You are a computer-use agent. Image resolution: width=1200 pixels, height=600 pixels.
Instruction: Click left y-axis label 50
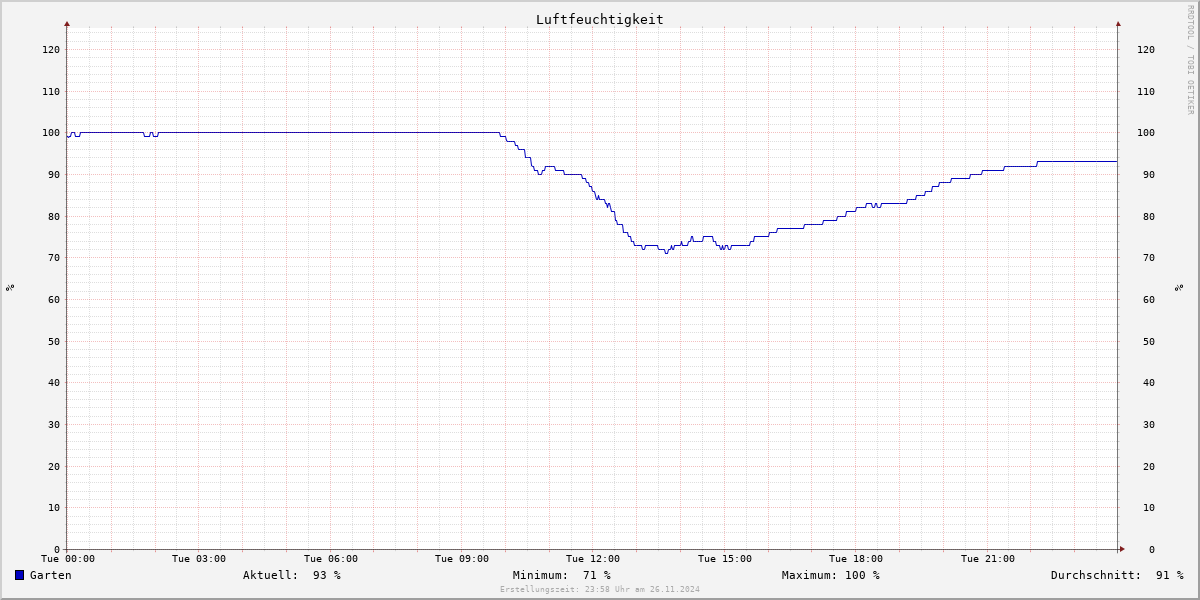(54, 341)
